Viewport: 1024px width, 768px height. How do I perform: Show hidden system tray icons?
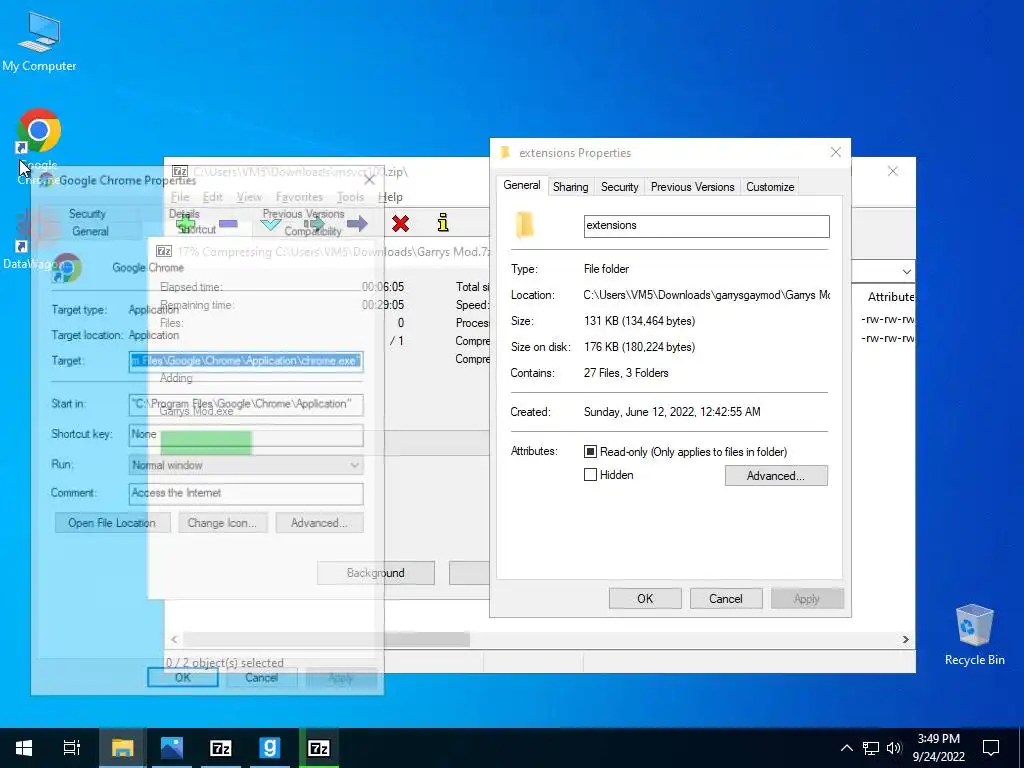coord(846,748)
